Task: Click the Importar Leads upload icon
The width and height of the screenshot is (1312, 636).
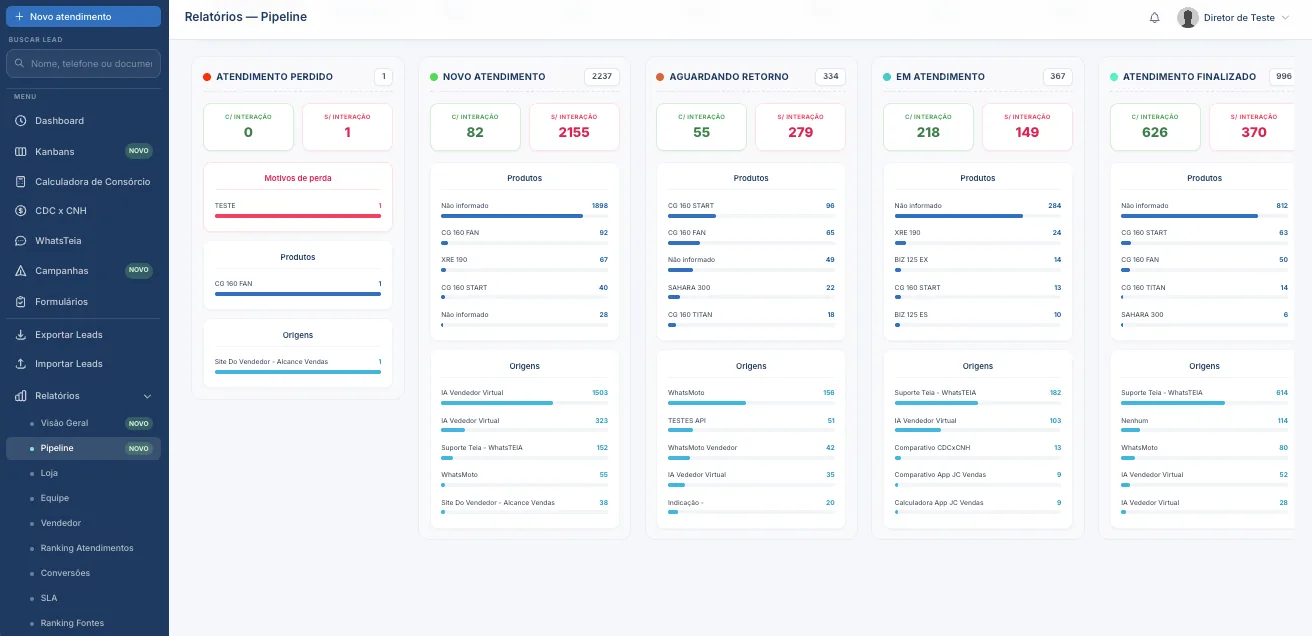Action: [x=21, y=364]
